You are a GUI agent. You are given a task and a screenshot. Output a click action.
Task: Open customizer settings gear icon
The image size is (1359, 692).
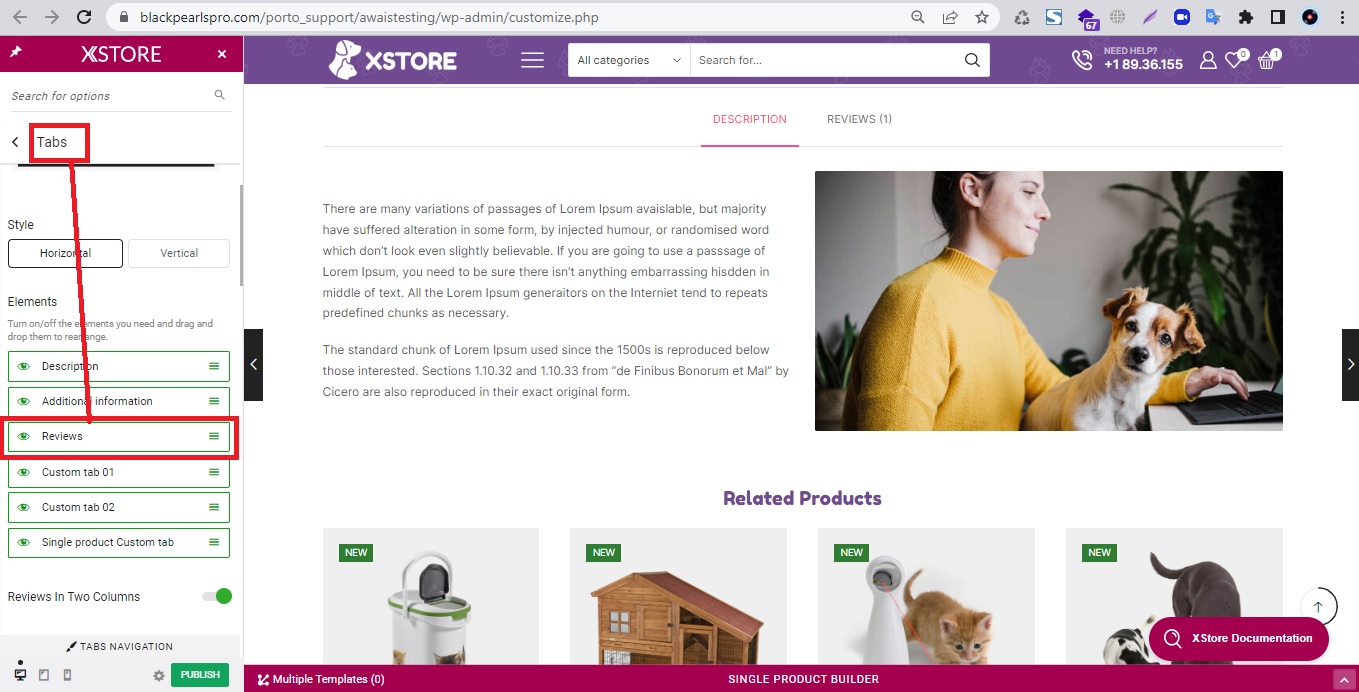[x=158, y=676]
